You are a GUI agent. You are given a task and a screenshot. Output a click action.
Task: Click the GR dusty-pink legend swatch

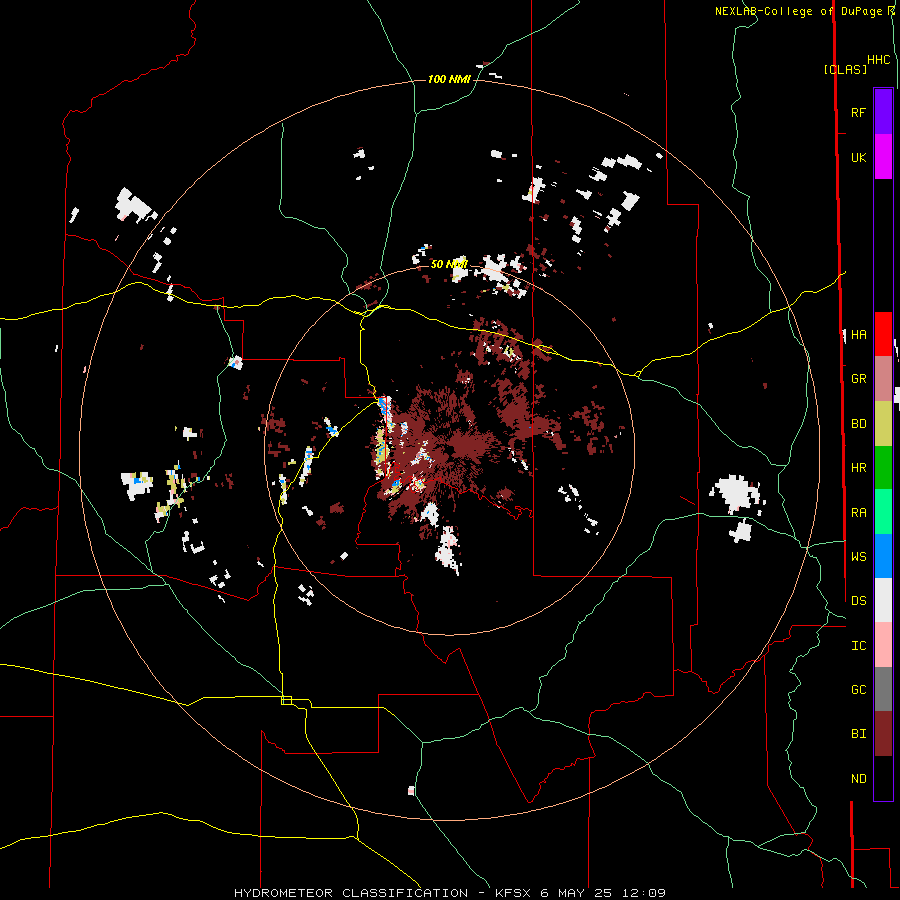tap(883, 379)
